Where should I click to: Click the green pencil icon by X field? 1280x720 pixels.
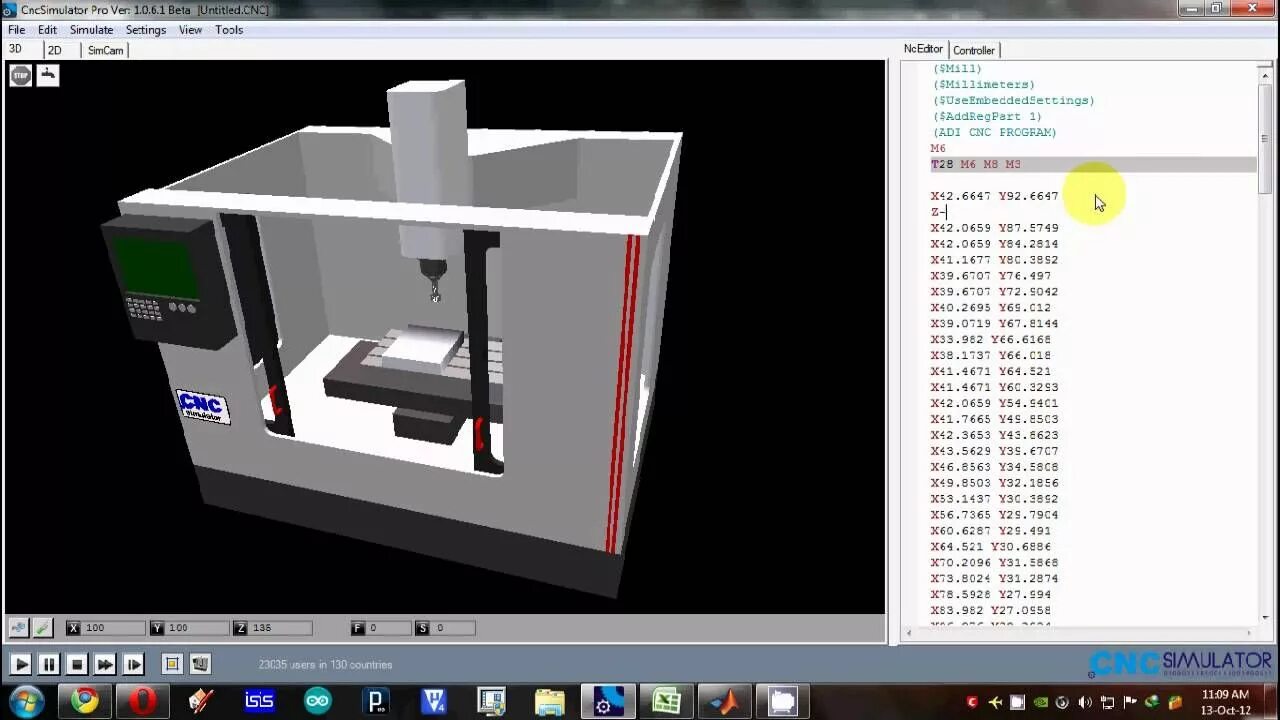[x=42, y=628]
